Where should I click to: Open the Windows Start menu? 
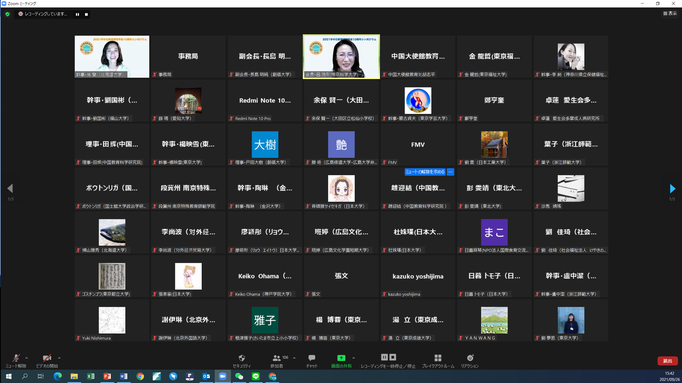click(8, 376)
